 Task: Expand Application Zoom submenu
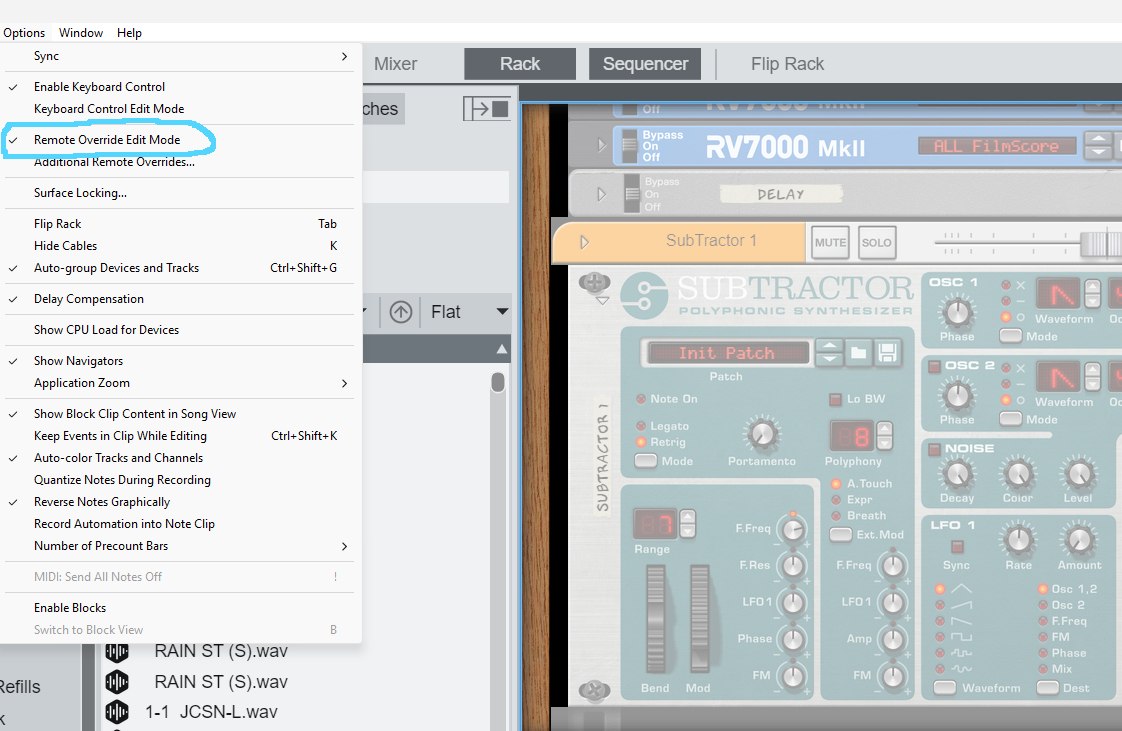click(179, 383)
